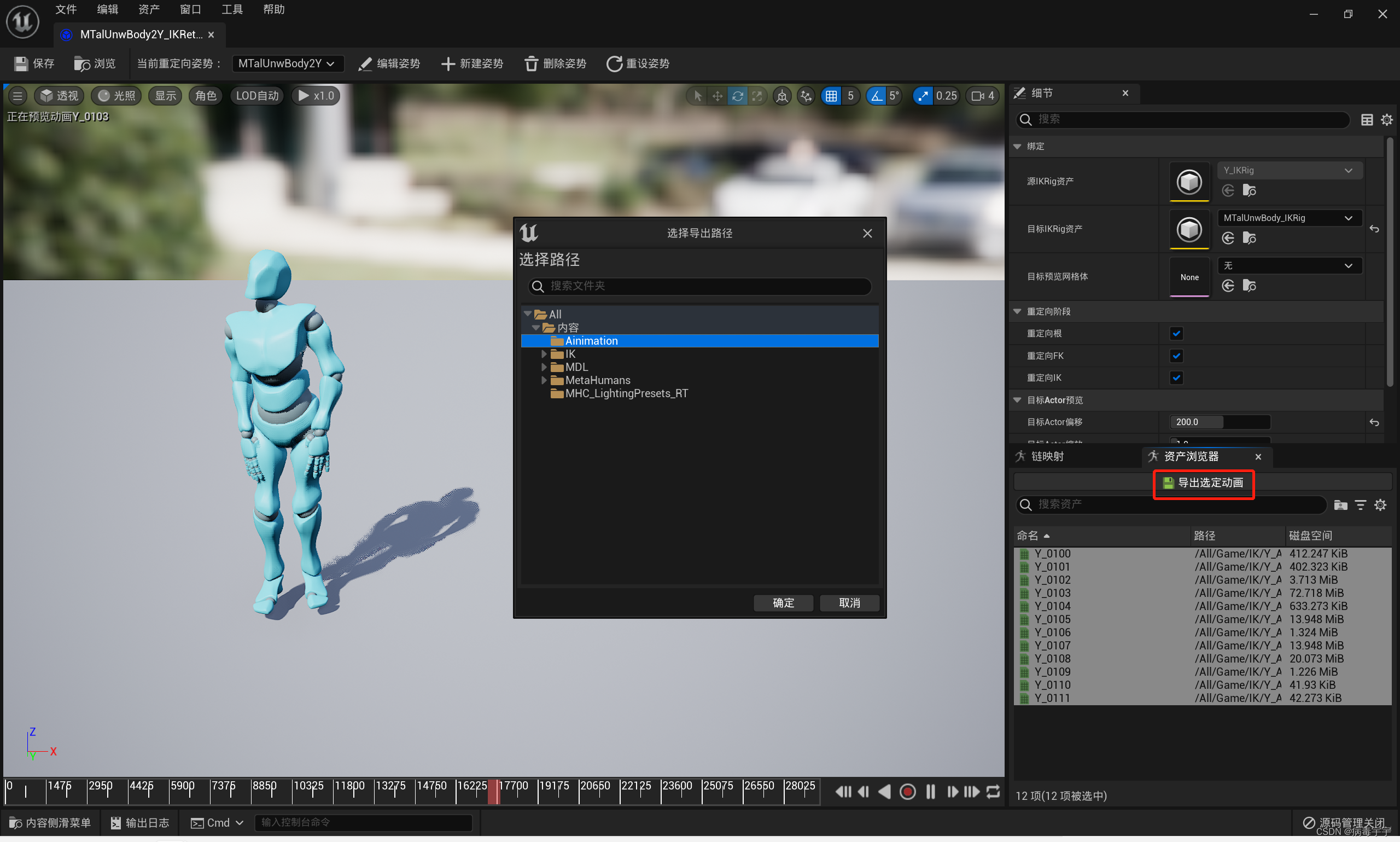
Task: Click the camera speed icon showing 4
Action: [982, 96]
